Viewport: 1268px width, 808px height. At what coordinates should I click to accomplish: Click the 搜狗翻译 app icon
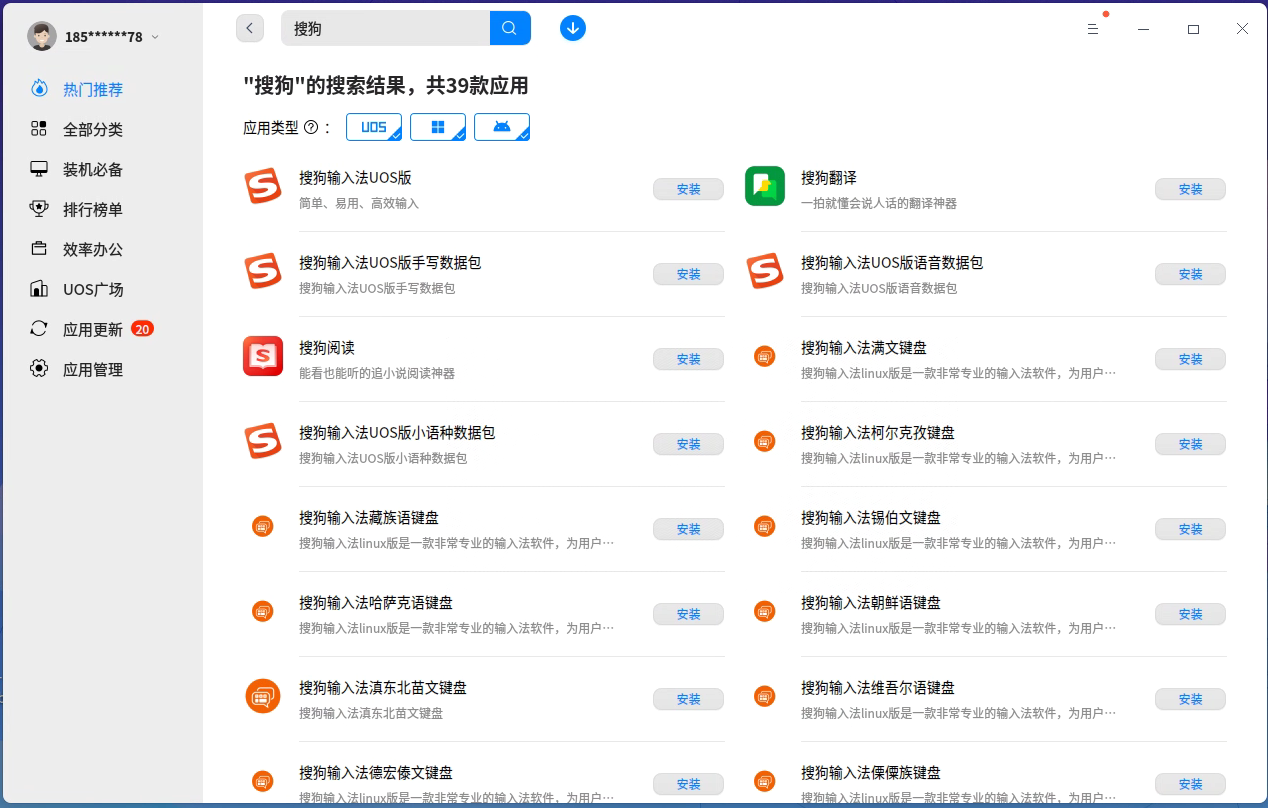(x=765, y=186)
